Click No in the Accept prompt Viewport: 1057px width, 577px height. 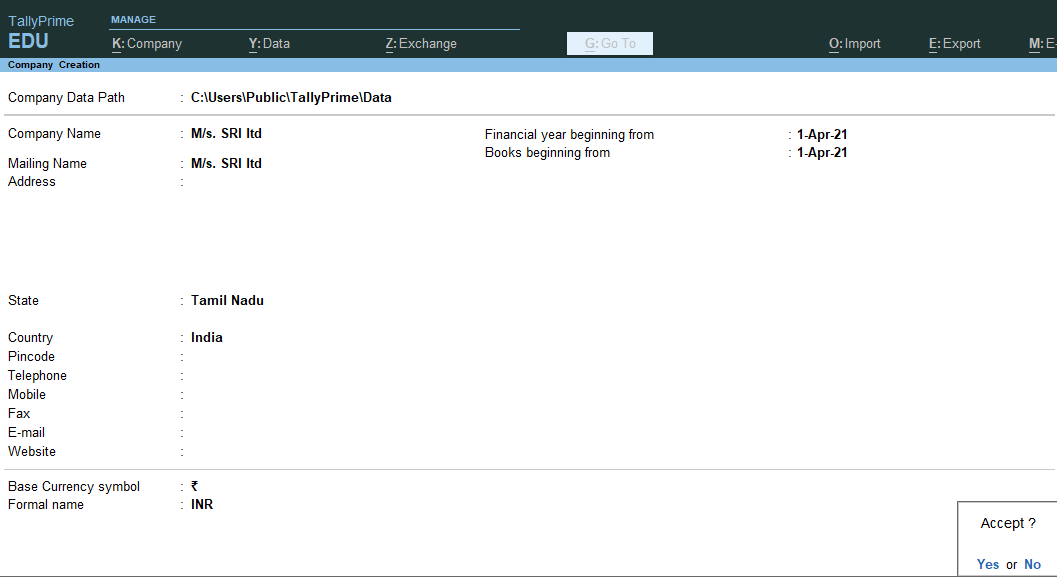tap(1032, 564)
